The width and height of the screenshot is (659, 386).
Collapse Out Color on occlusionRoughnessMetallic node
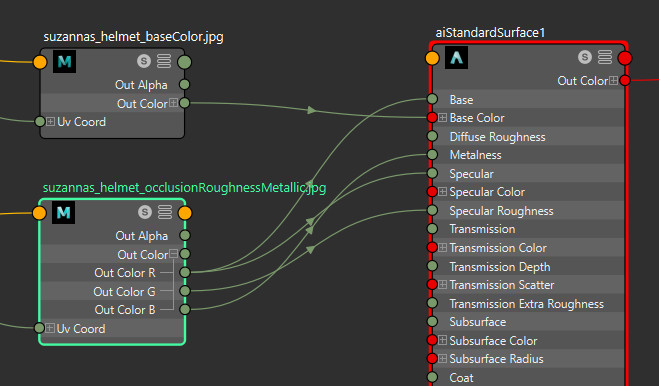coord(174,254)
